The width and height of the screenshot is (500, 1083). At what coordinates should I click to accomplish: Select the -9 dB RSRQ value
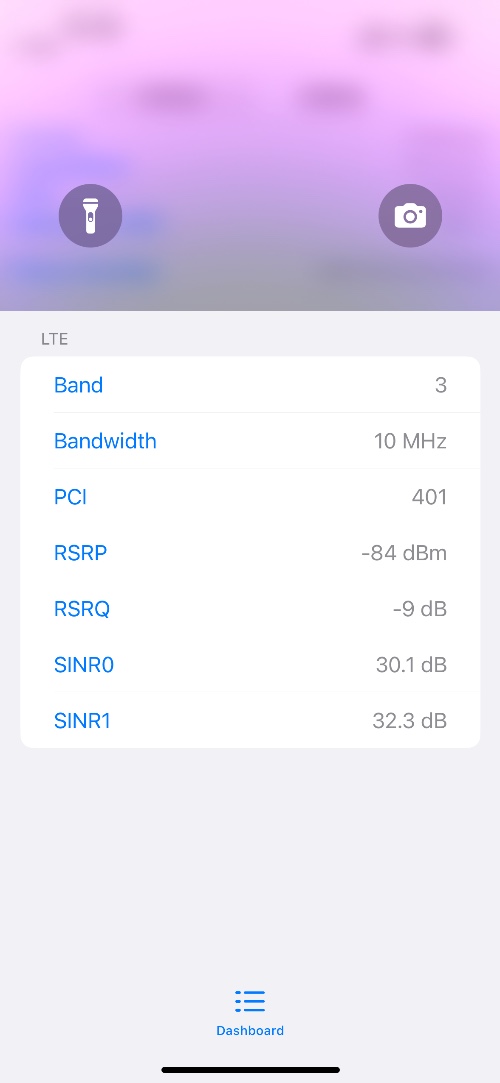pos(420,609)
